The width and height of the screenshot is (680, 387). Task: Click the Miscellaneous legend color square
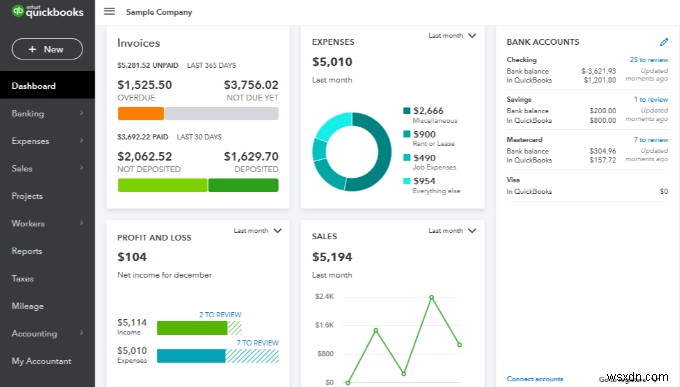pyautogui.click(x=407, y=110)
